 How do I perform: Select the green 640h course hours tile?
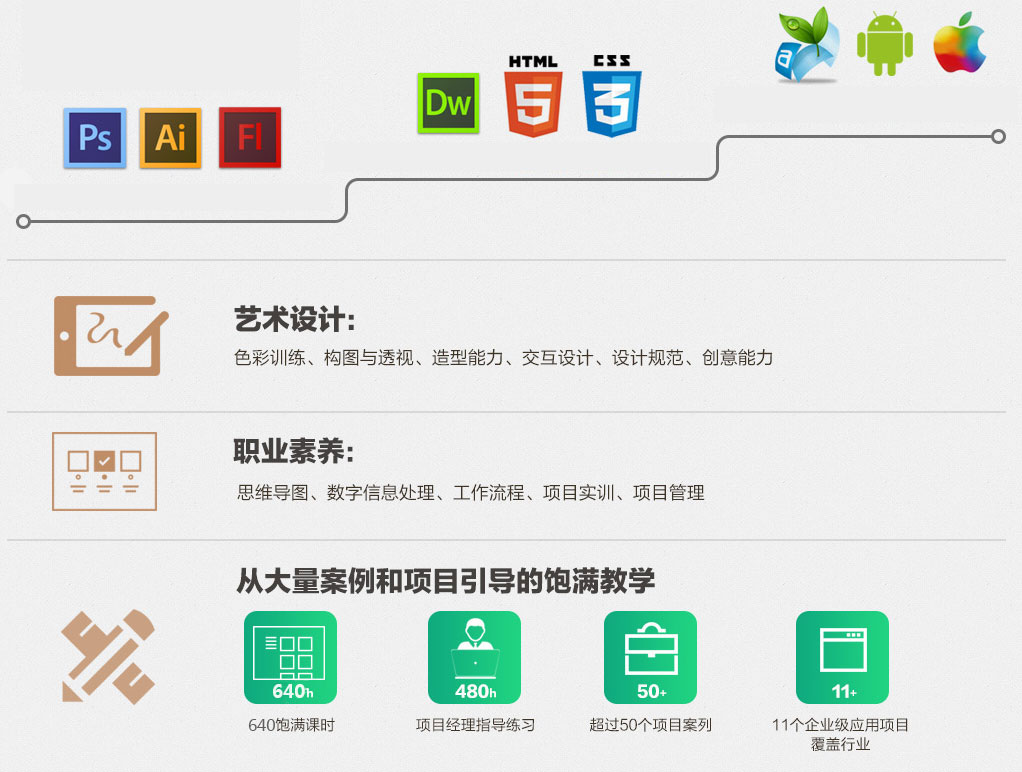click(x=290, y=657)
